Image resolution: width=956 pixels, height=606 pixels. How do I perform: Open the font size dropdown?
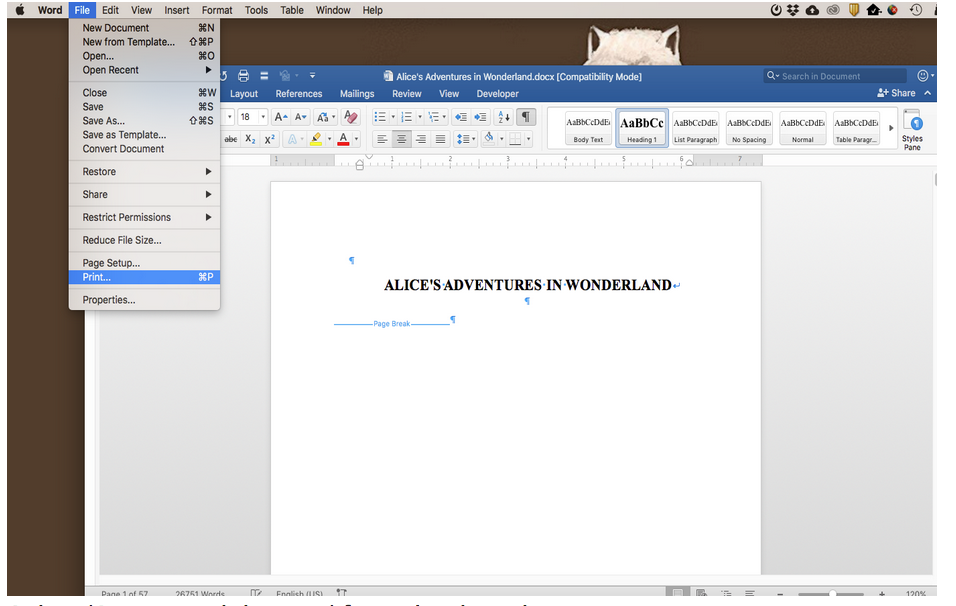263,117
